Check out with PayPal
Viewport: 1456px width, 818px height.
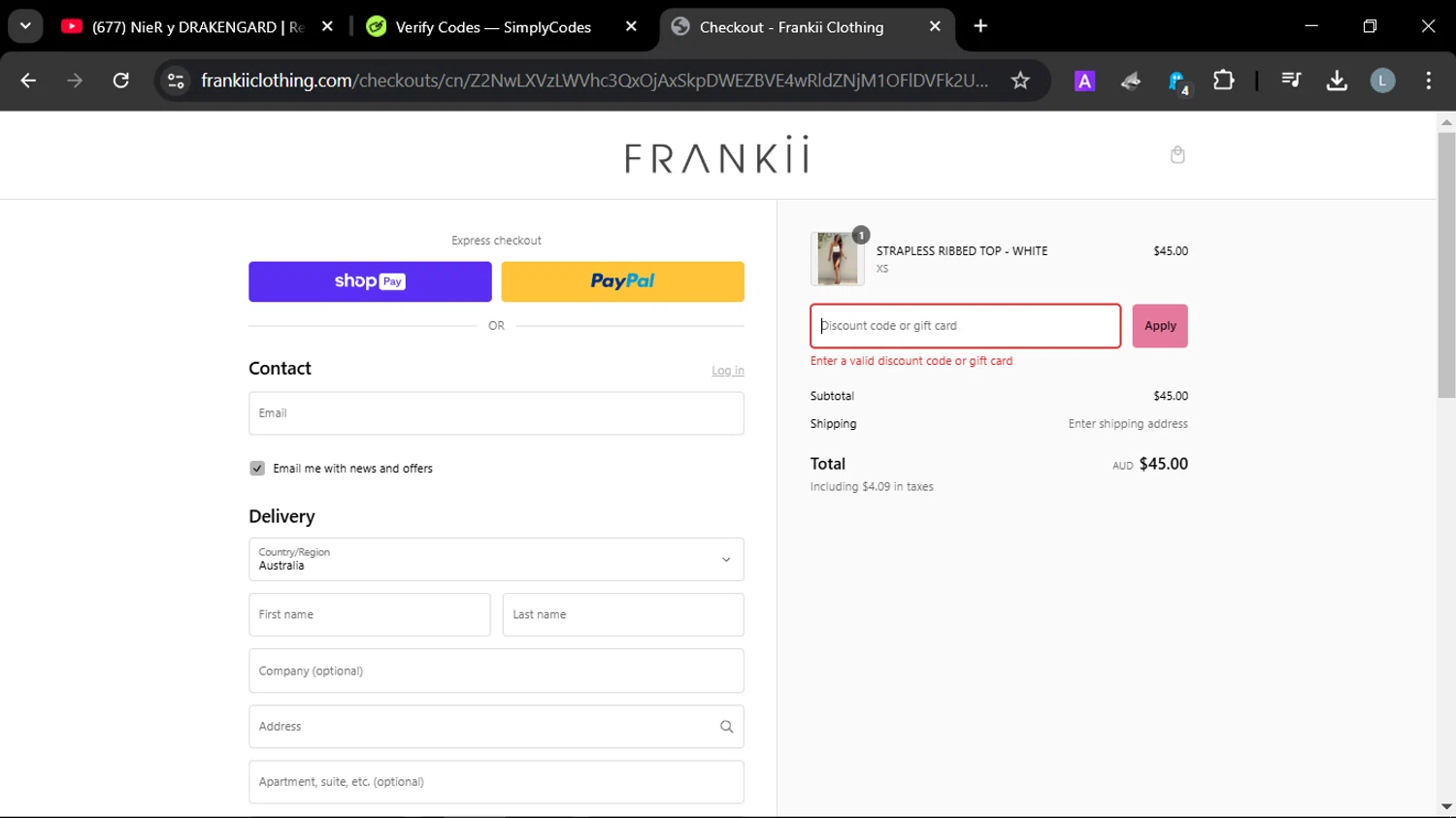622,281
